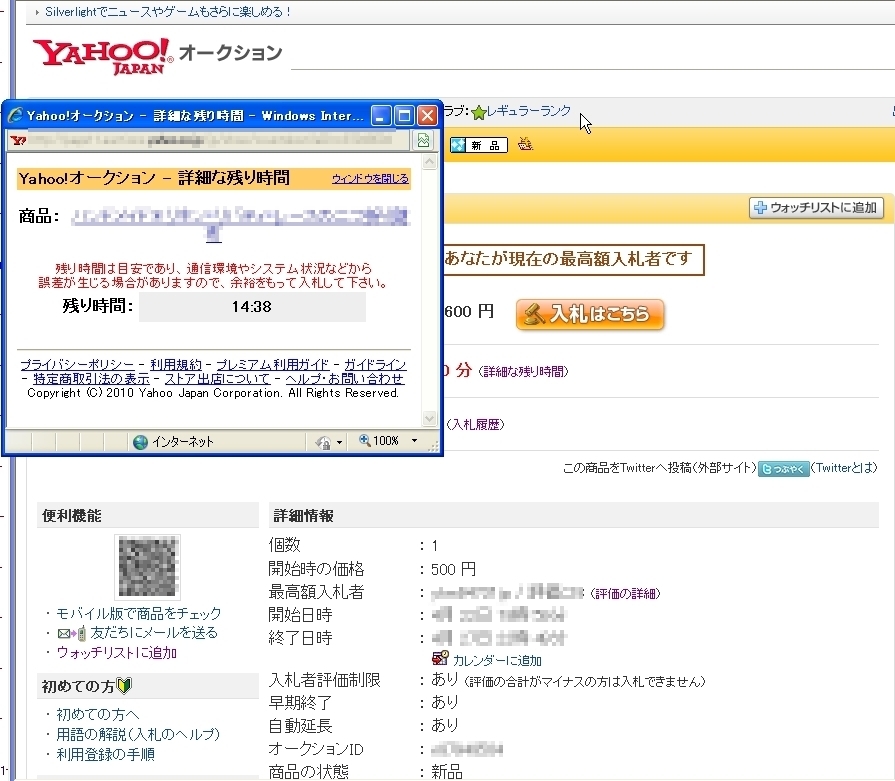895x781 pixels.
Task: Click the オークション heading beside the Yahoo logo
Action: 231,53
